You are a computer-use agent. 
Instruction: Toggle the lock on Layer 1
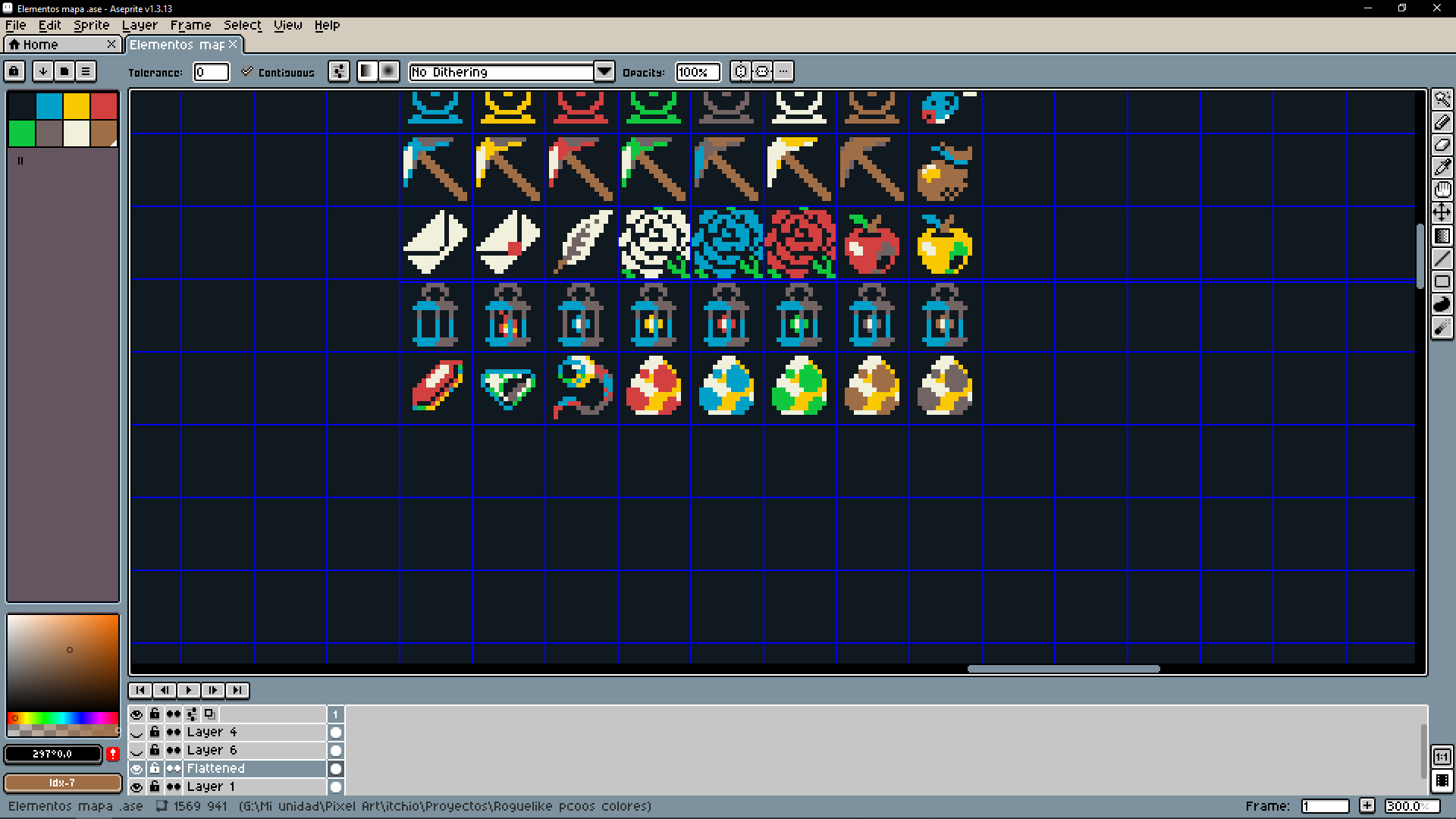tap(155, 786)
